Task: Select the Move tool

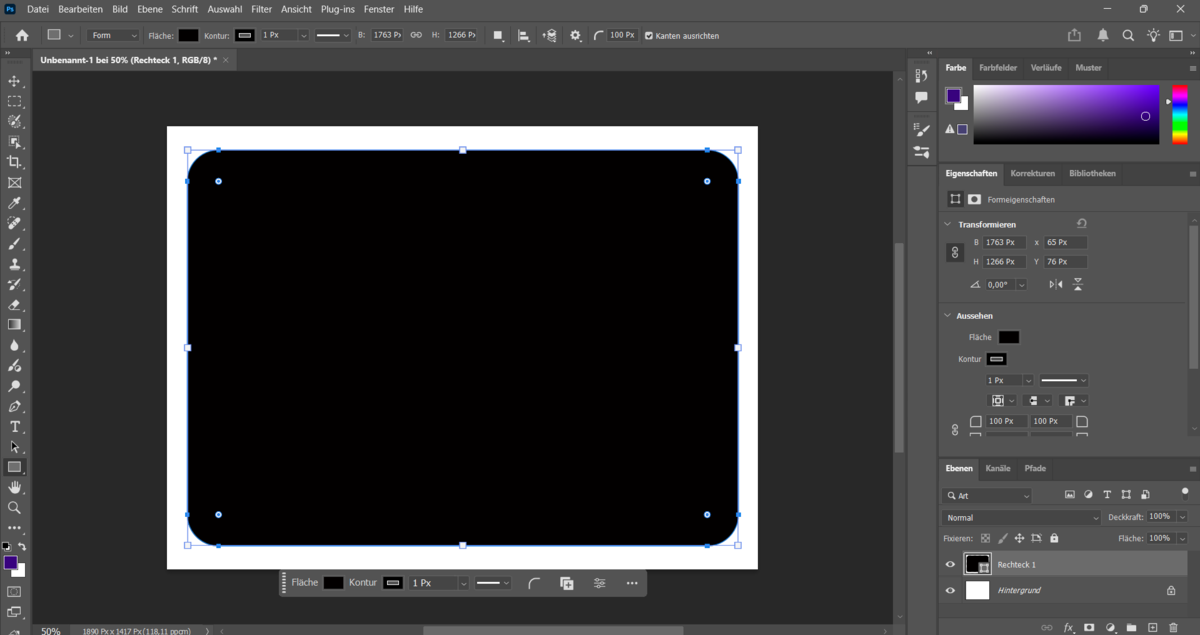Action: pyautogui.click(x=14, y=82)
